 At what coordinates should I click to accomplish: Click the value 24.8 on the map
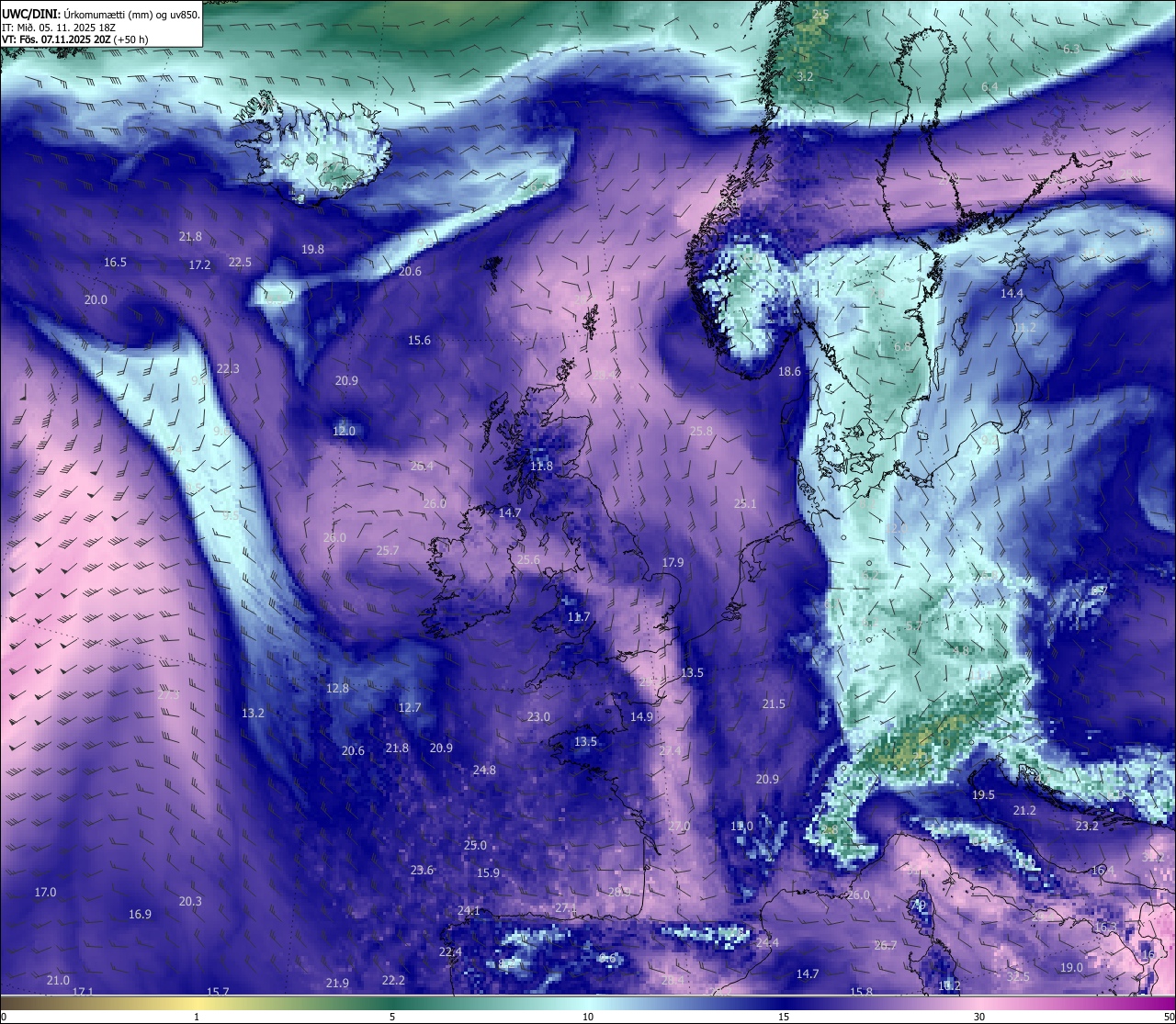484,771
